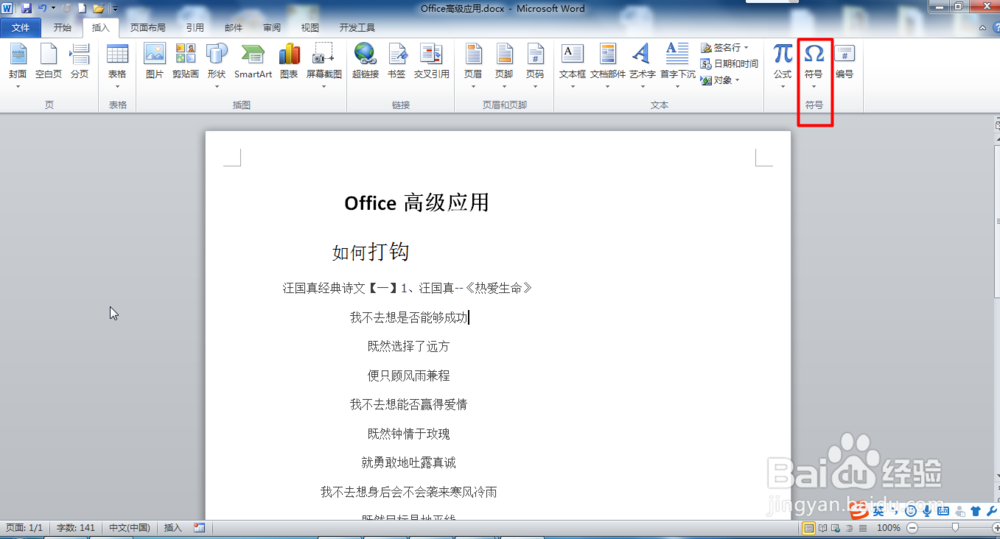Open the Page Number (页码) menu
The image size is (1000, 539).
(535, 61)
